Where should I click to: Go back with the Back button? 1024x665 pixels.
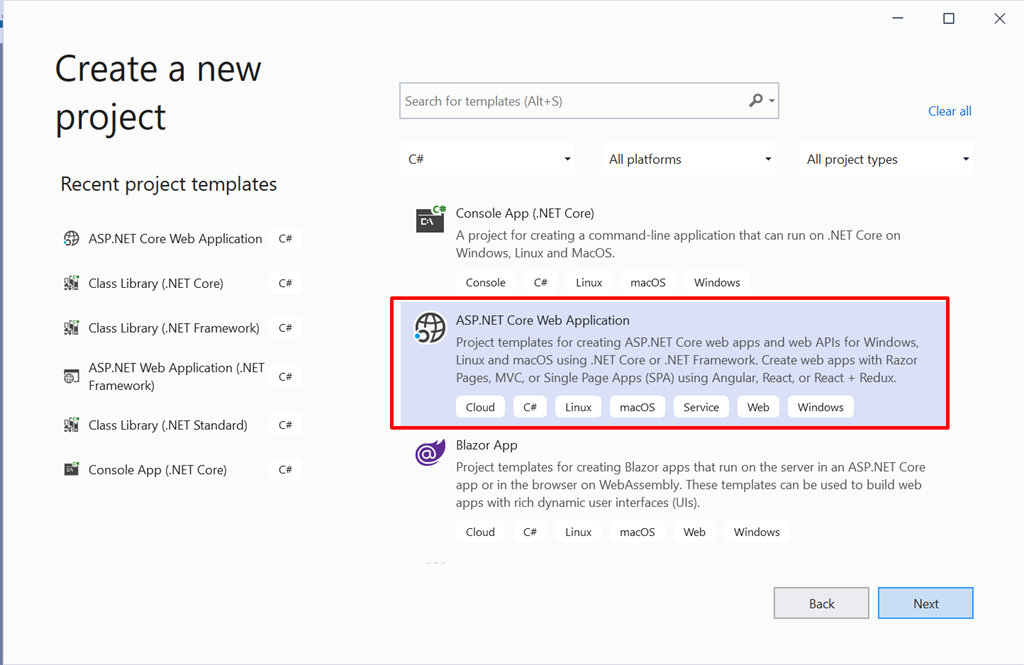pyautogui.click(x=821, y=603)
